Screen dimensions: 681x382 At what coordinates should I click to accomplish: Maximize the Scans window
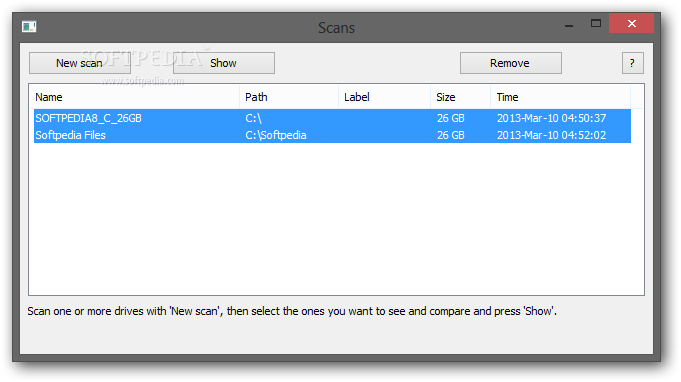[596, 23]
